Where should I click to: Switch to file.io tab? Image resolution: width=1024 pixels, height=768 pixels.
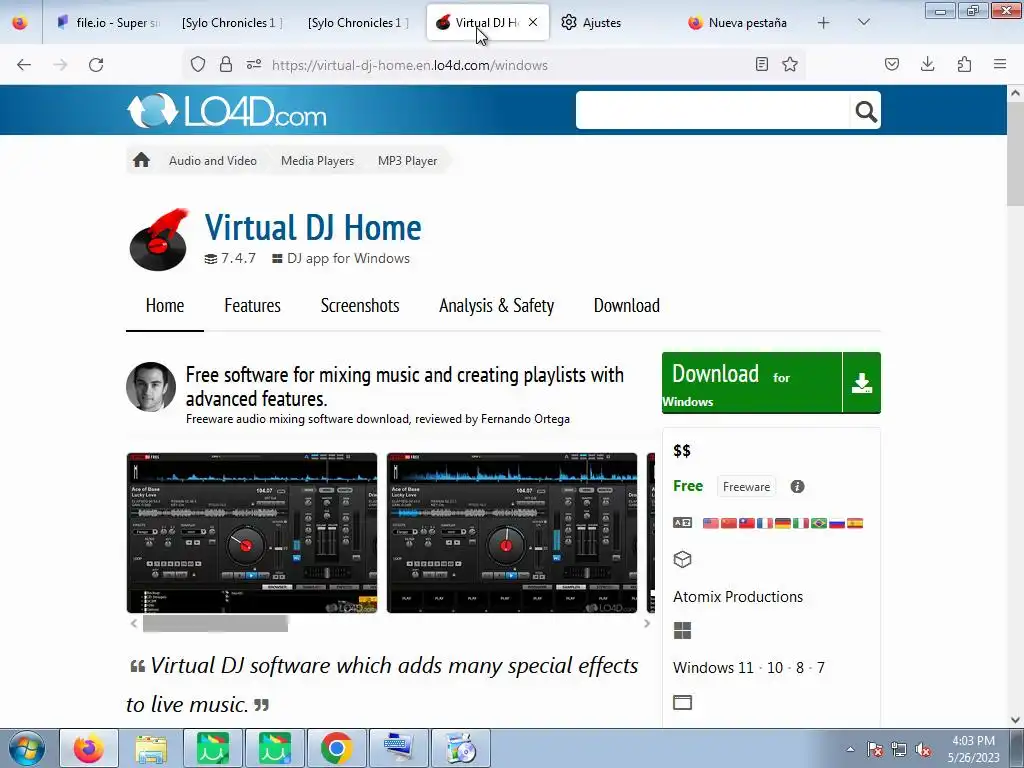[108, 23]
